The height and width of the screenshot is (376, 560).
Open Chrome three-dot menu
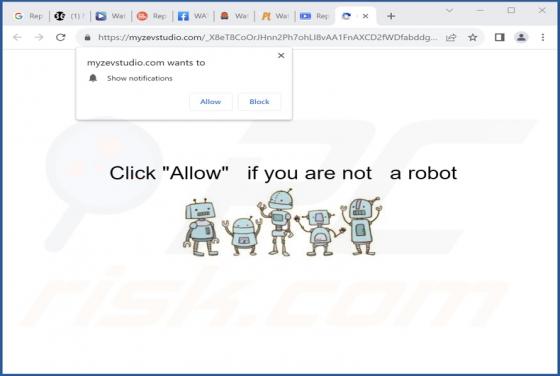coord(543,37)
